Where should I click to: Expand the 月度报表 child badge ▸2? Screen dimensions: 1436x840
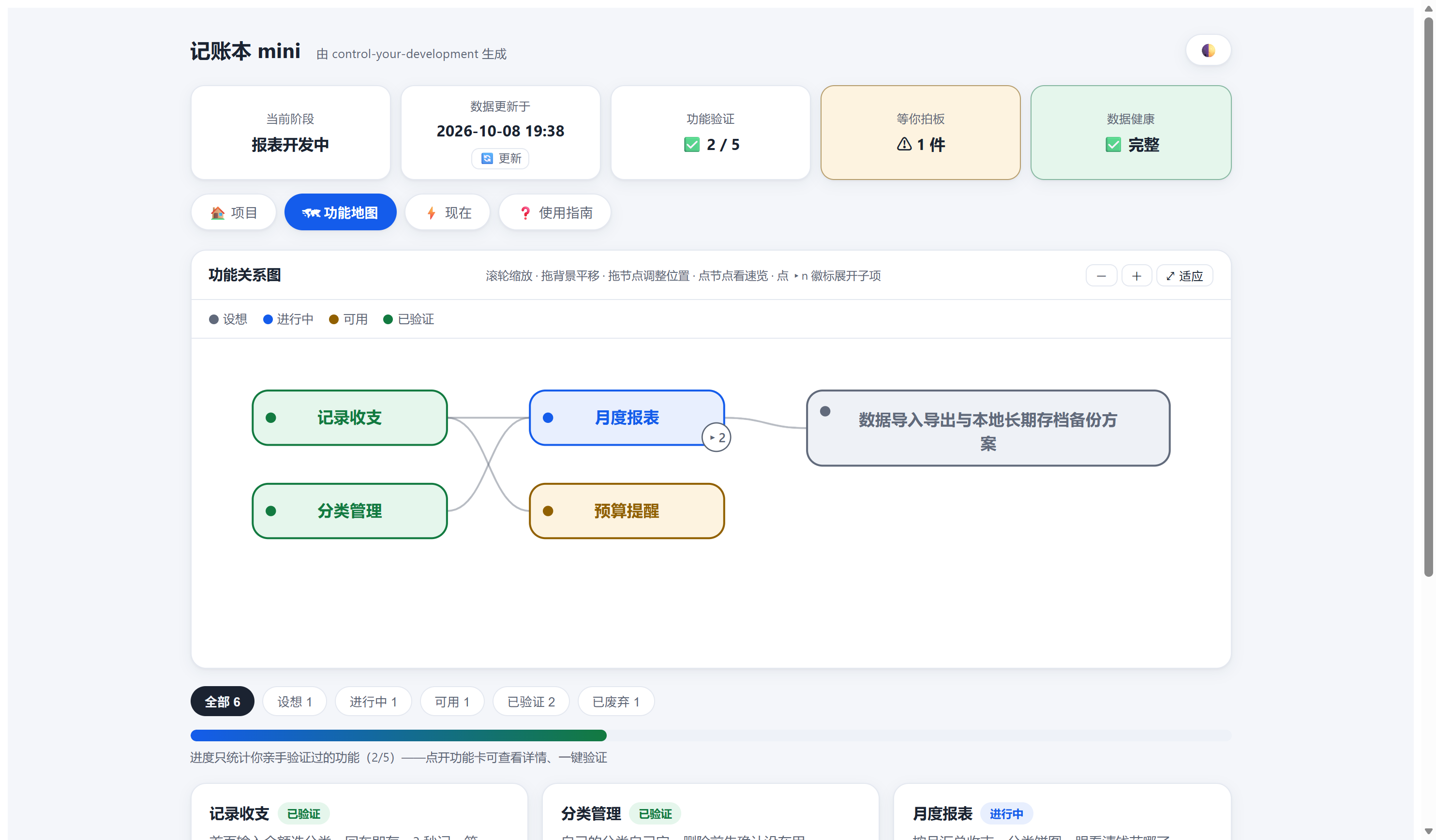(716, 438)
